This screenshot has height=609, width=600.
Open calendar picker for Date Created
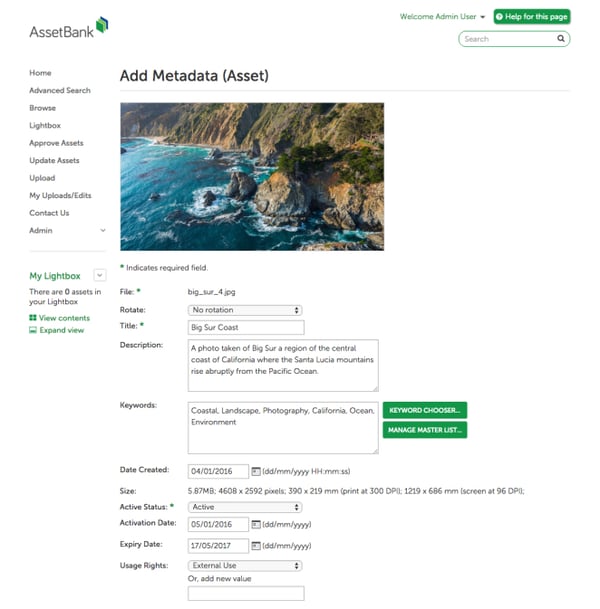[x=256, y=471]
